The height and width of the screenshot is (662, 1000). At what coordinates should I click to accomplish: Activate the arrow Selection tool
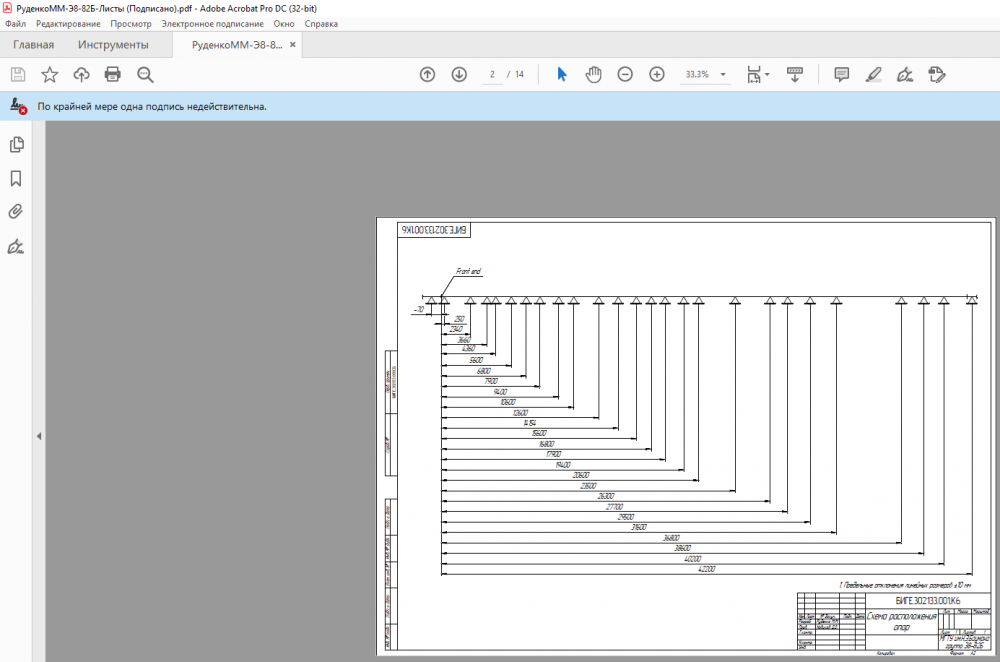pos(561,74)
